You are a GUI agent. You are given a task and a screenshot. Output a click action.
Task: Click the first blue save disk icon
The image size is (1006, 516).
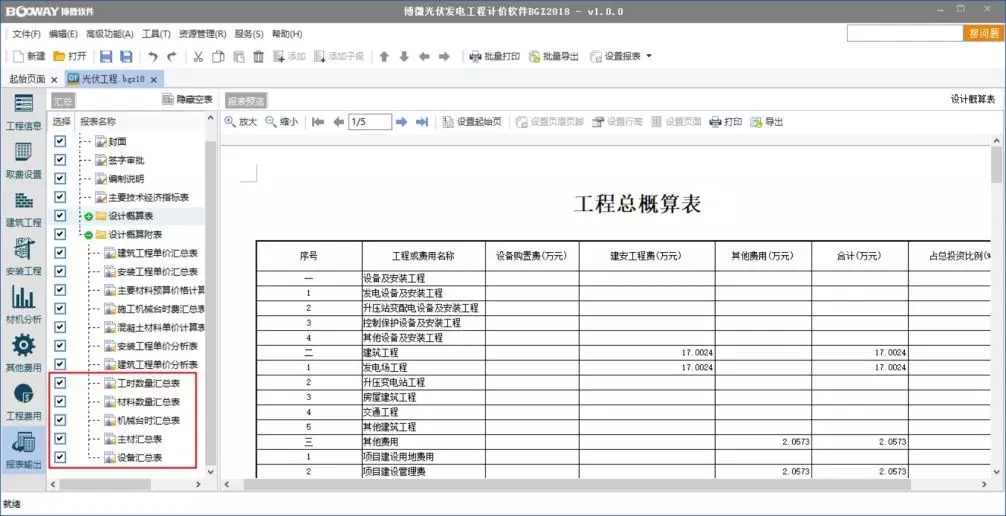tap(106, 56)
